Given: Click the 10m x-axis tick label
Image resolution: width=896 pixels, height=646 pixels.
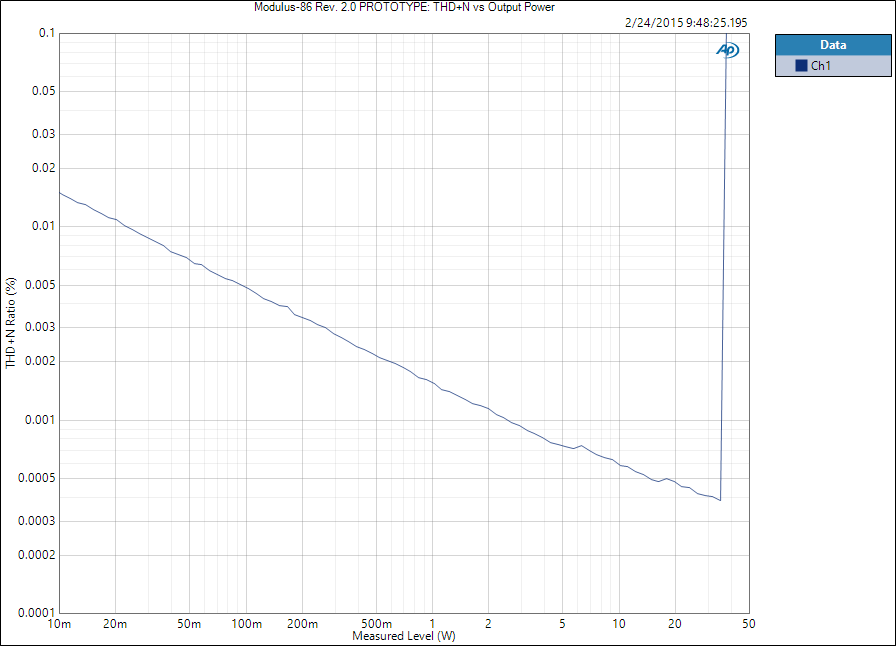Looking at the screenshot, I should [59, 624].
